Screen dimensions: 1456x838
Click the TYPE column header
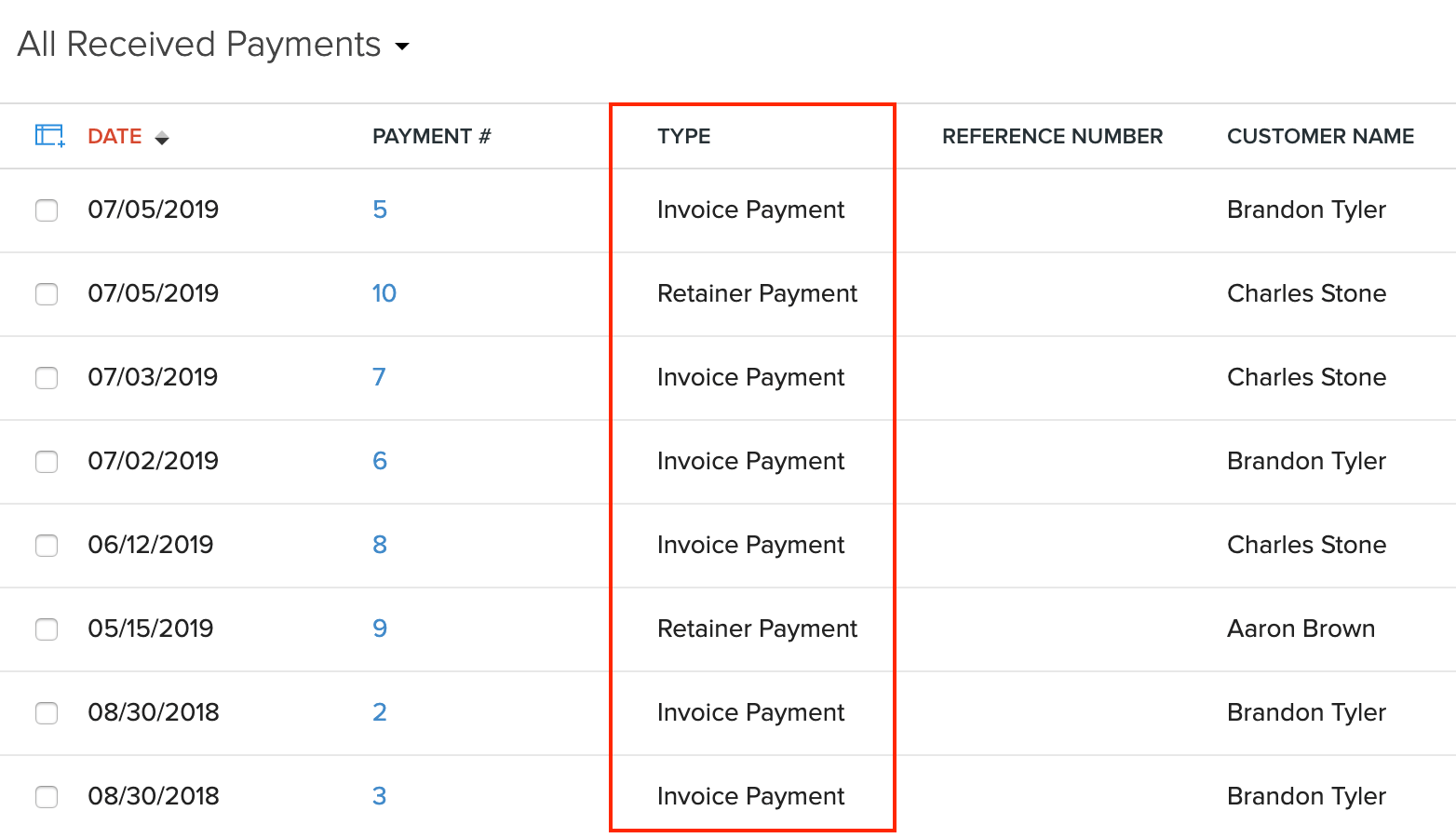683,136
